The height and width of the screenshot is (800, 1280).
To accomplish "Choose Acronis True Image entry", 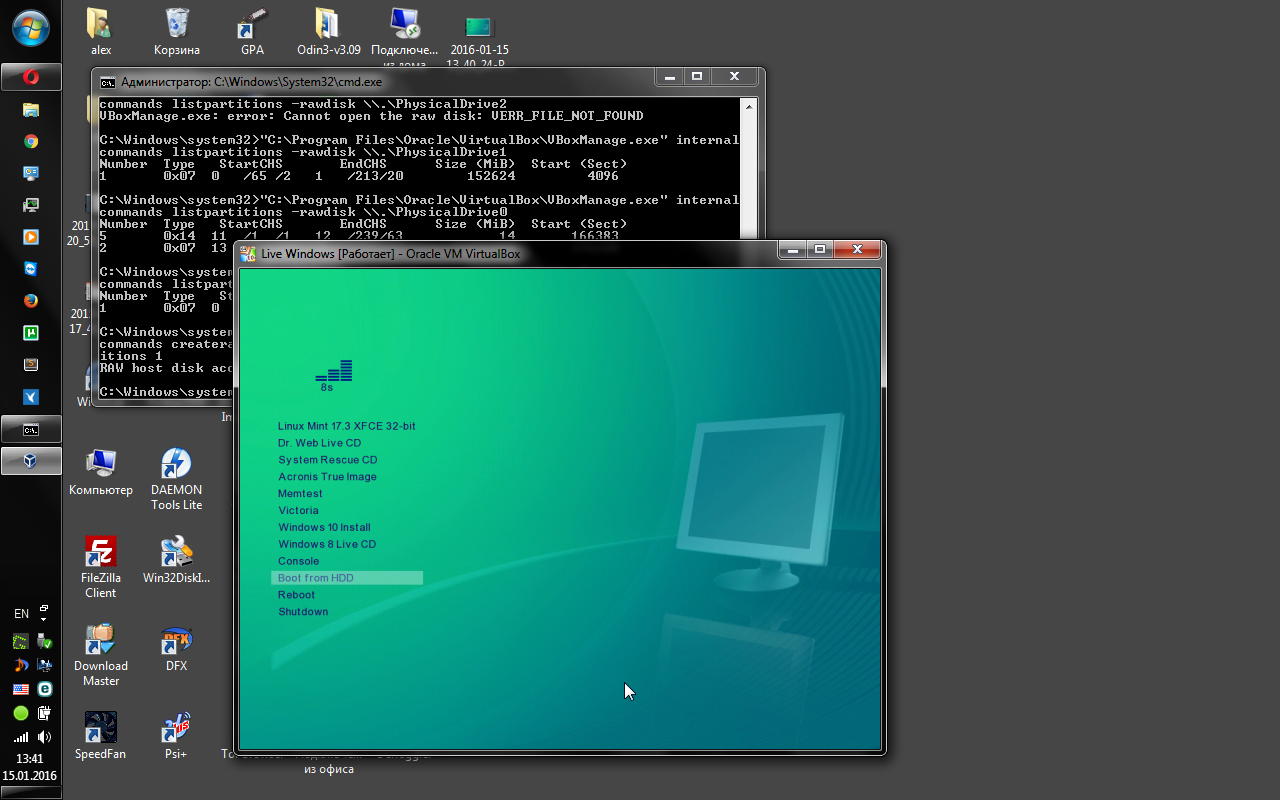I will pos(327,477).
